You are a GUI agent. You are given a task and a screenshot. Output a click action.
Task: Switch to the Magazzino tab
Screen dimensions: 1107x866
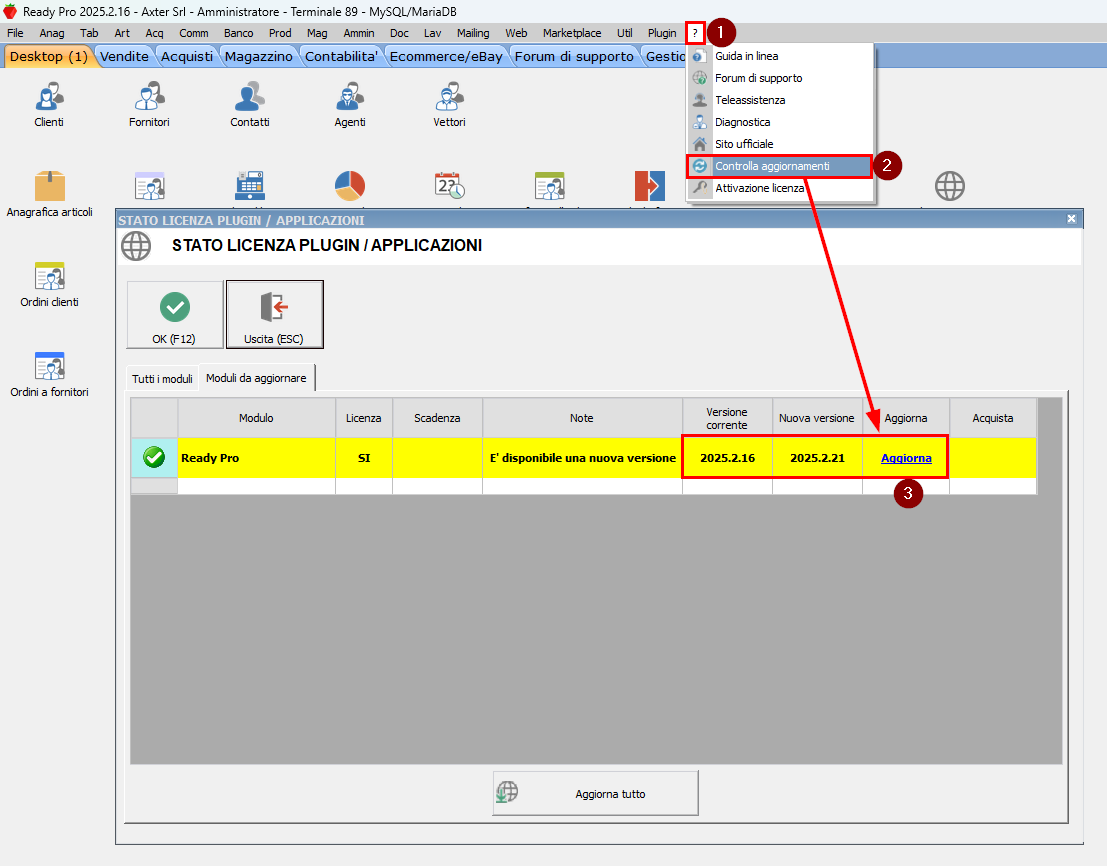point(258,56)
